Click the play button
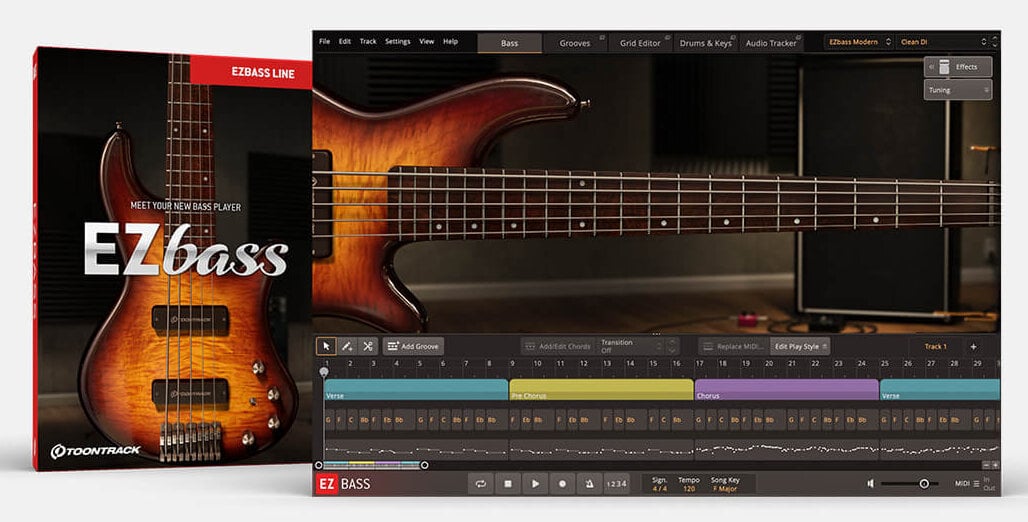1028x522 pixels. 535,484
